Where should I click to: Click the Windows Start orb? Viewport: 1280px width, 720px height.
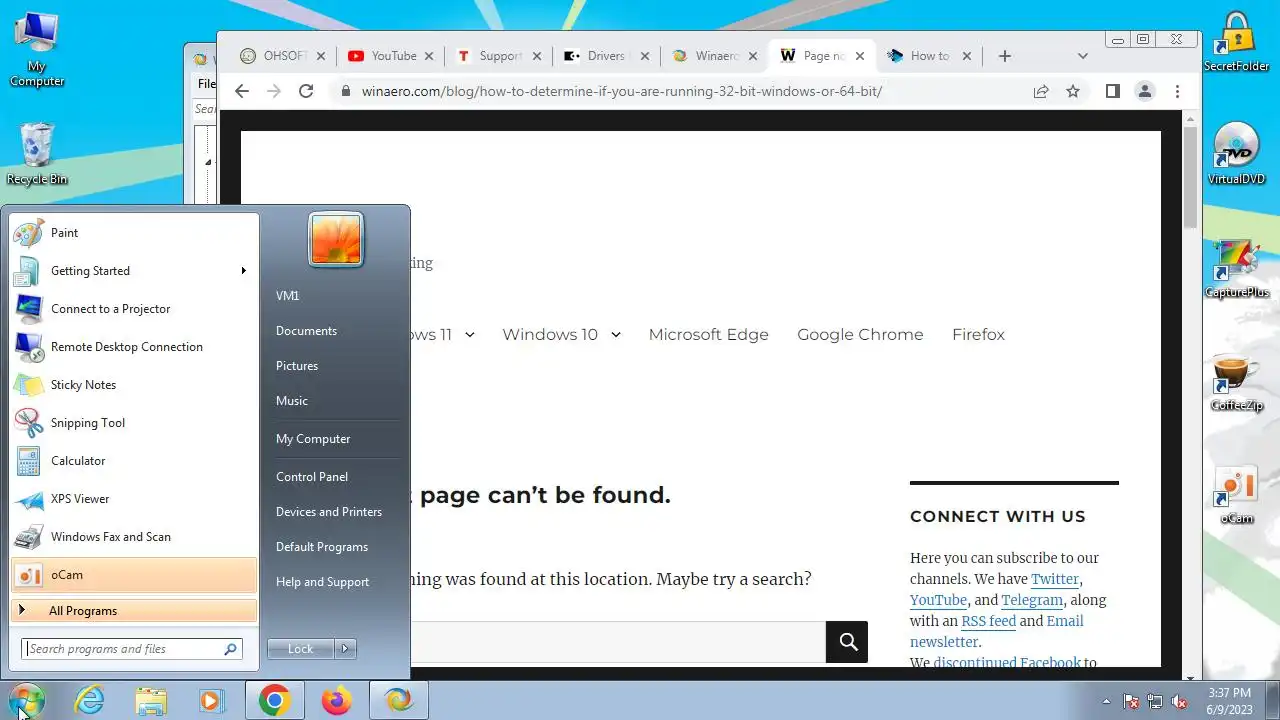pos(26,701)
